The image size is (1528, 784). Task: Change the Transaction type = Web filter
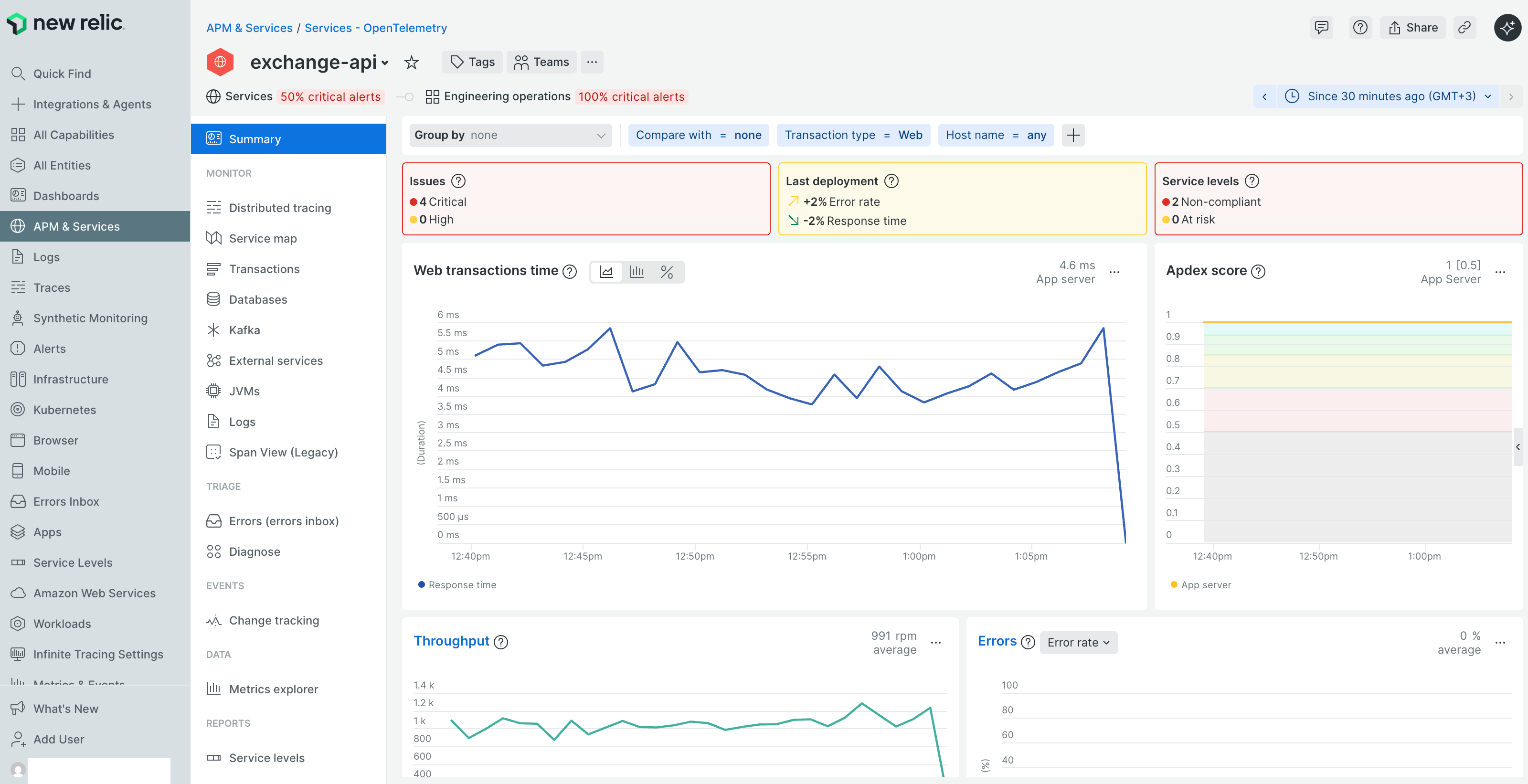coord(853,135)
